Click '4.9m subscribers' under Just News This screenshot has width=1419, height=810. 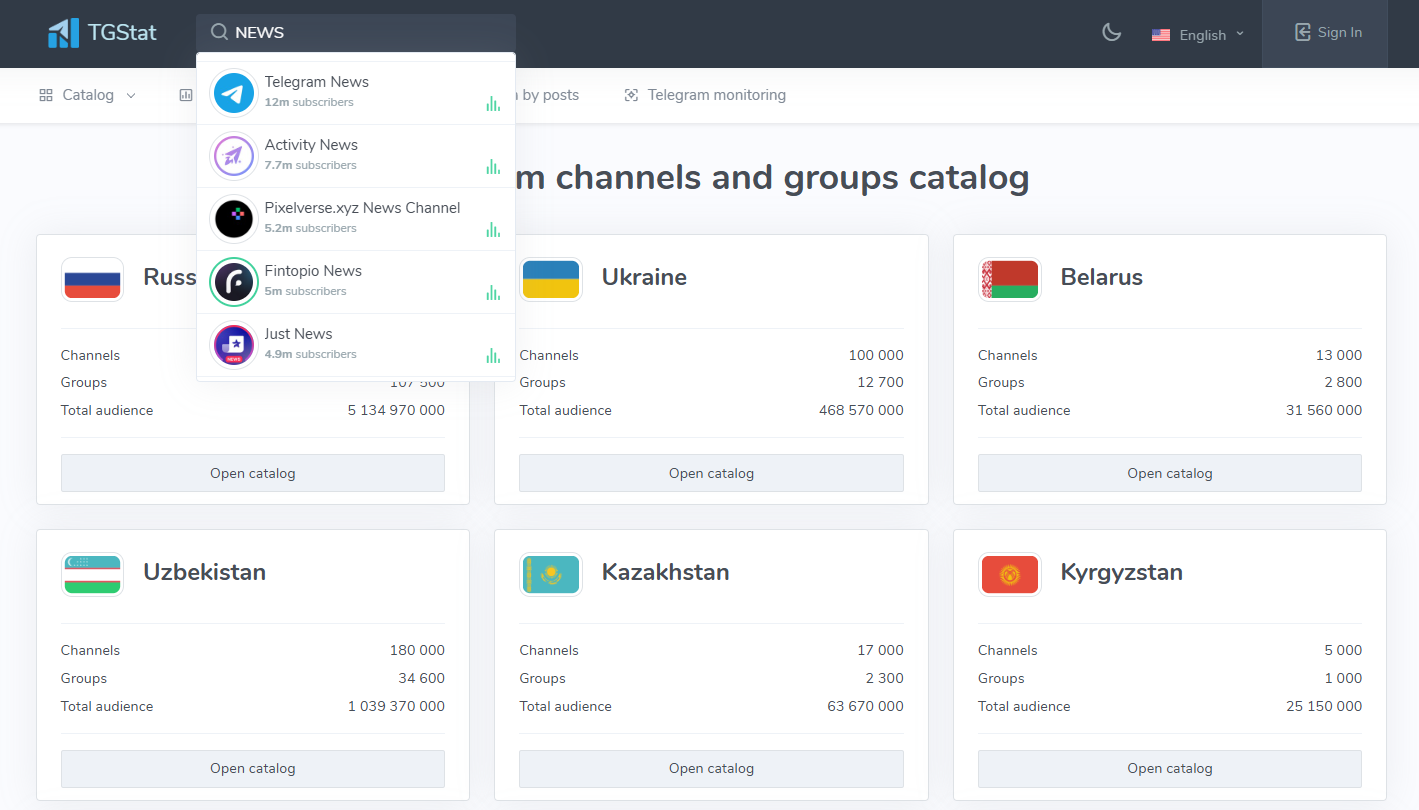click(x=311, y=354)
